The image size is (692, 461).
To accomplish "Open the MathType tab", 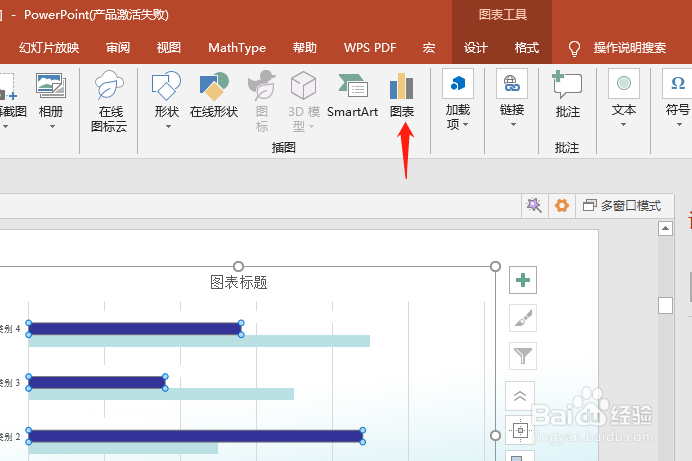I will (237, 48).
